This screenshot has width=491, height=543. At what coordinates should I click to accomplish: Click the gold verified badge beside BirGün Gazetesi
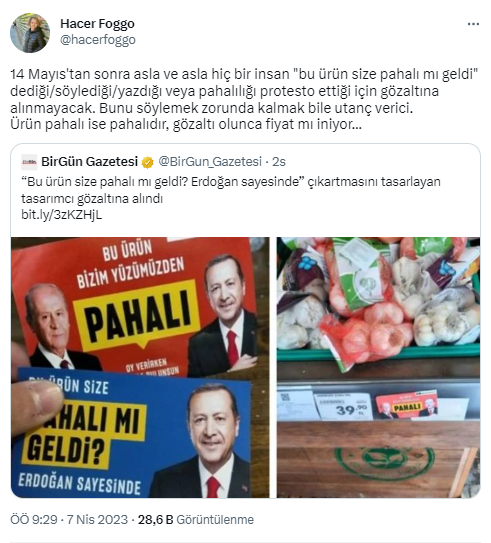click(x=148, y=162)
